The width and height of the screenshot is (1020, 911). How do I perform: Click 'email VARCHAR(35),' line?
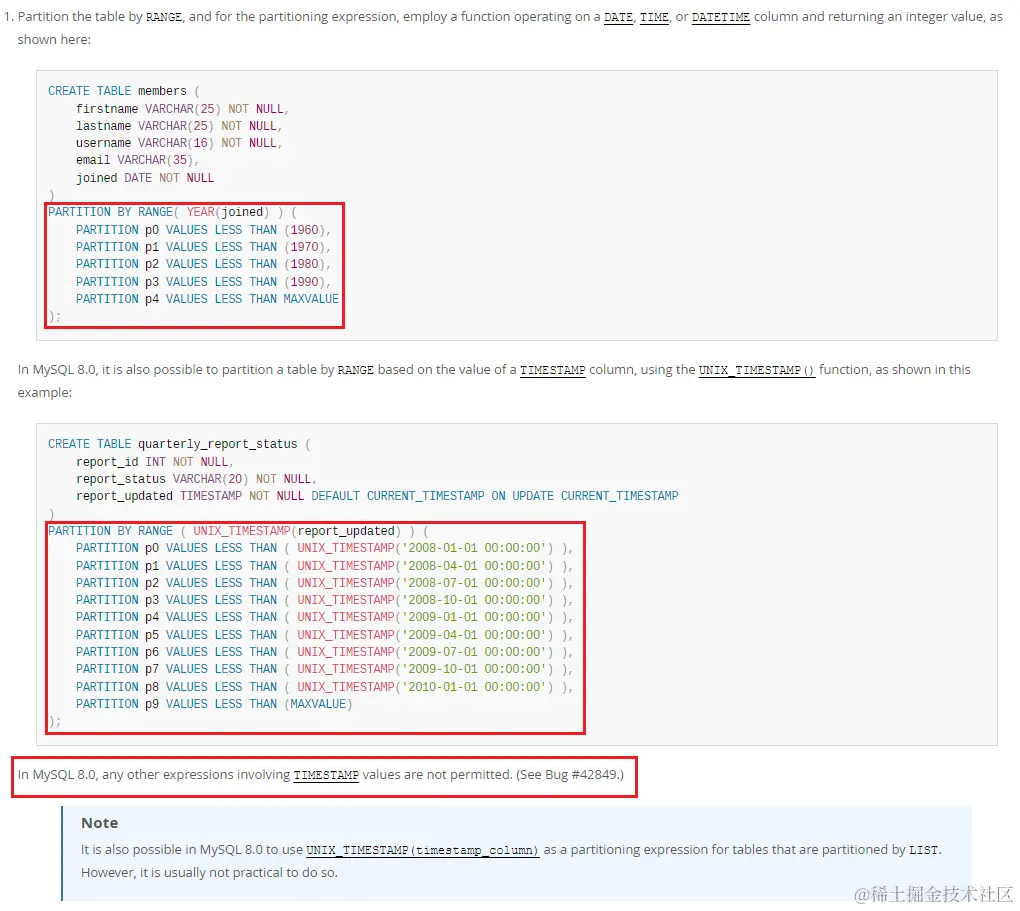pos(137,160)
